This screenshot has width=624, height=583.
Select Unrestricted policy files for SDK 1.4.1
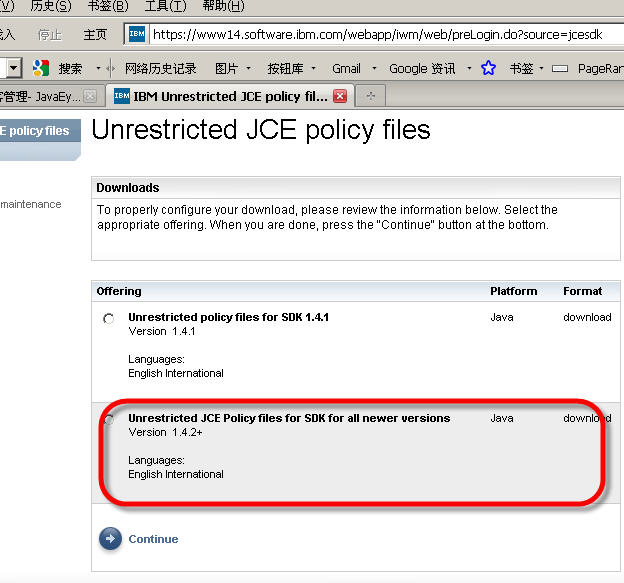[108, 319]
